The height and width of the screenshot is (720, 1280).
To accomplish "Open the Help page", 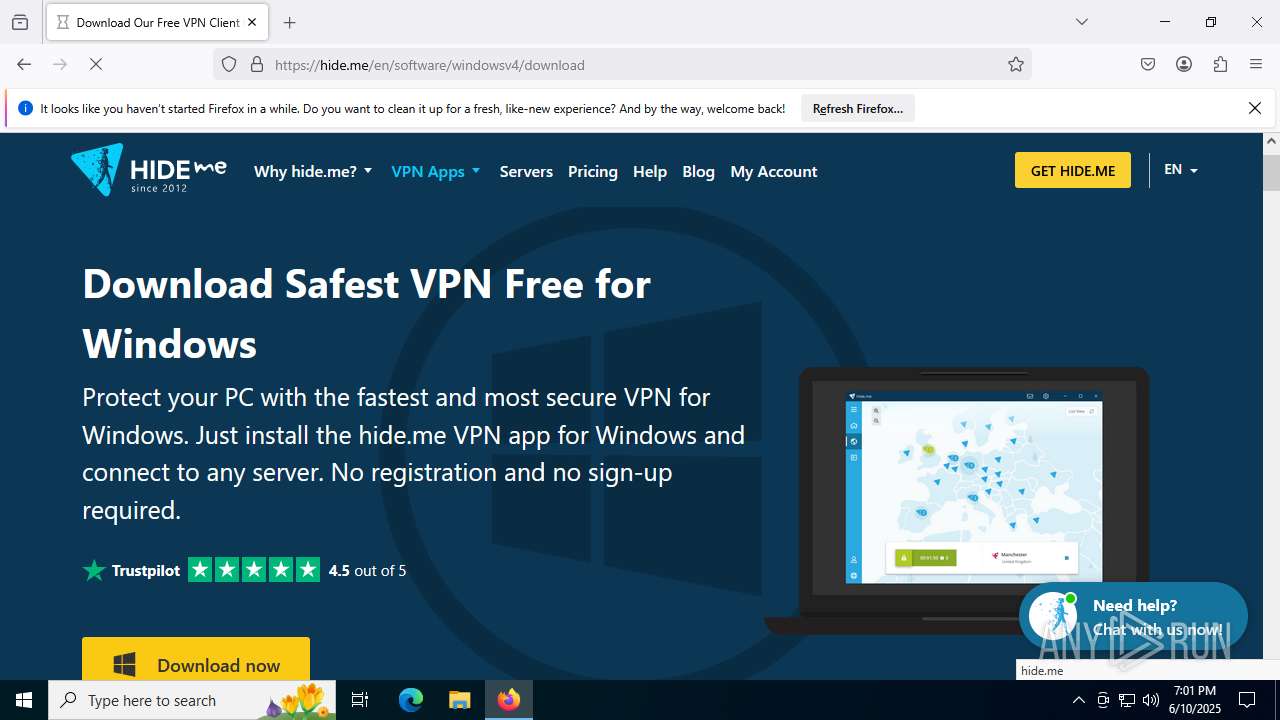I will [x=650, y=171].
